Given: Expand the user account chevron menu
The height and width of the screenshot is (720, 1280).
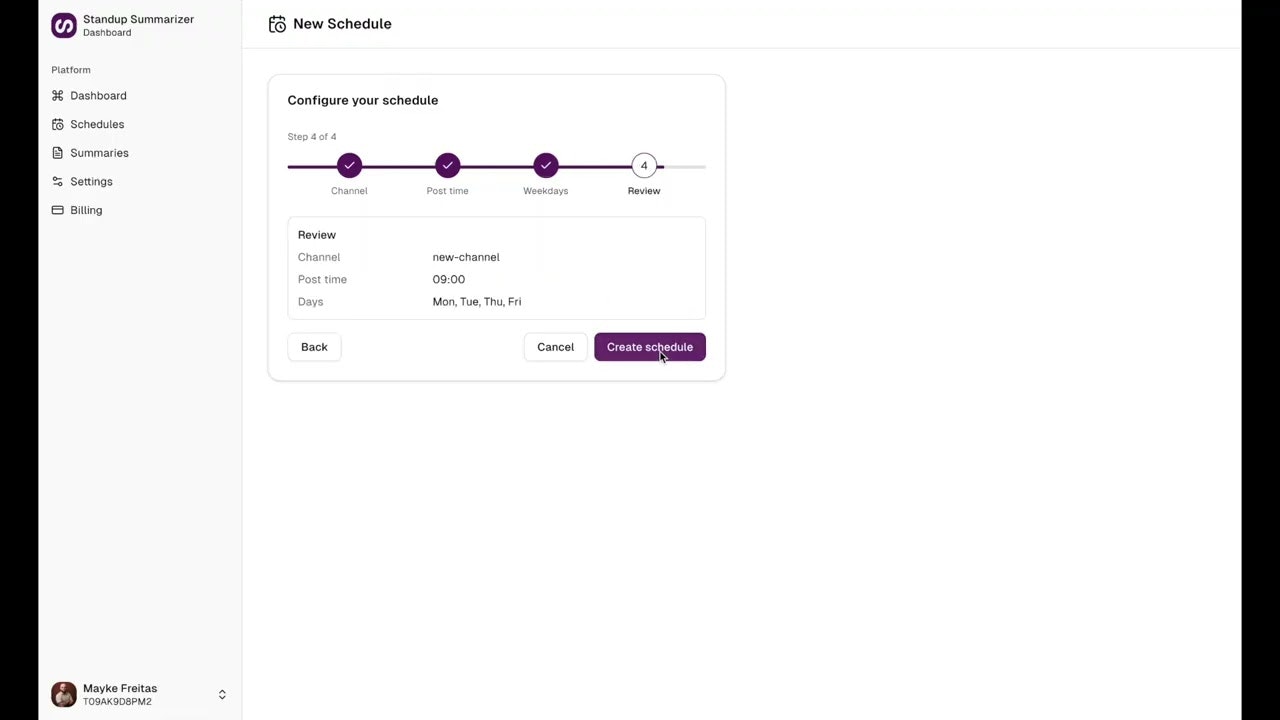Looking at the screenshot, I should point(222,694).
